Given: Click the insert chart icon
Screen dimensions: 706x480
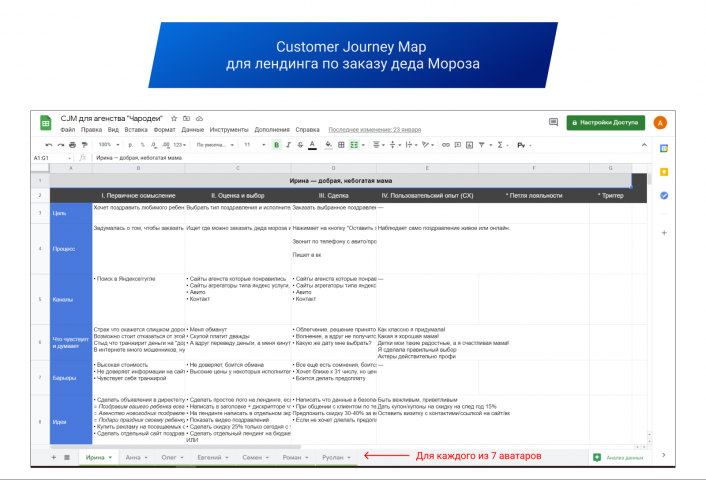Looking at the screenshot, I should tap(469, 145).
